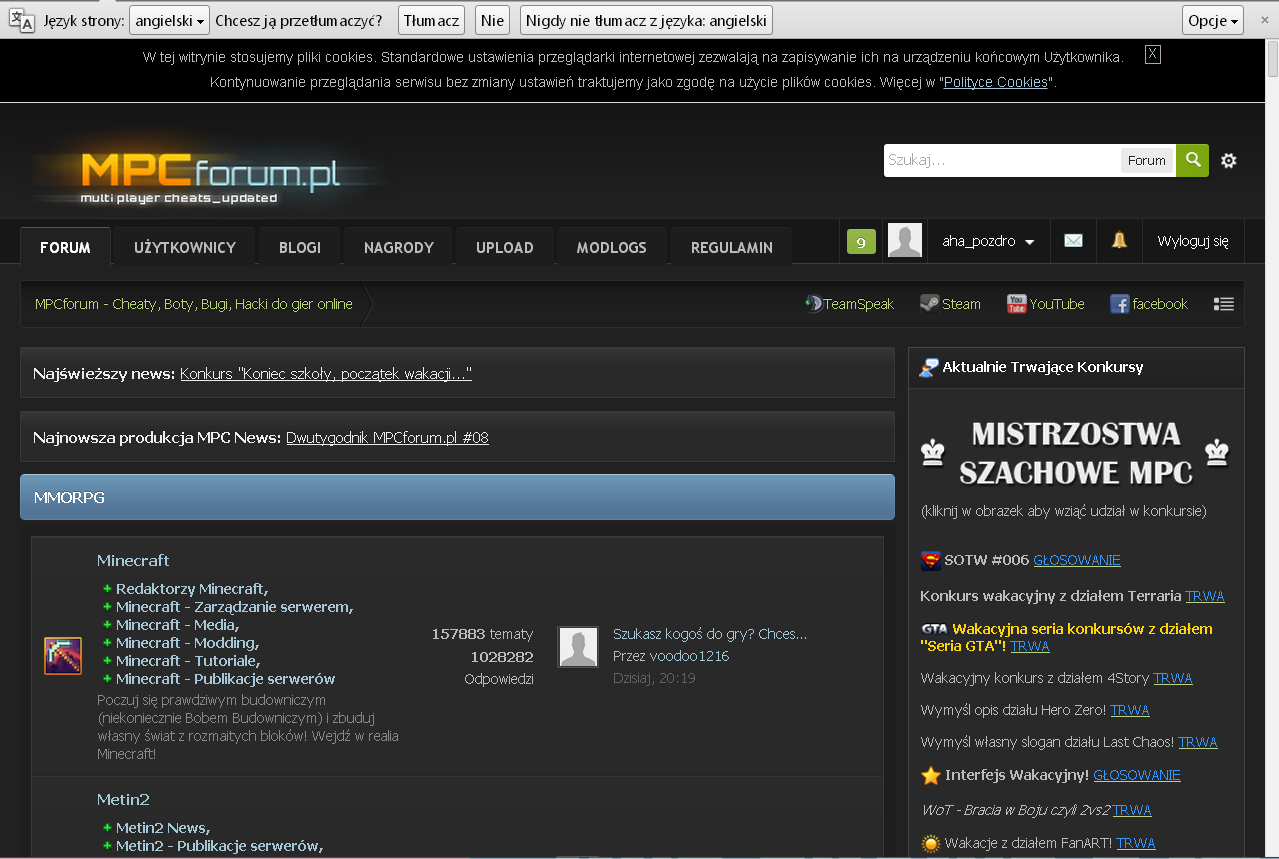Open Minecraft - Modding subforum

[186, 643]
